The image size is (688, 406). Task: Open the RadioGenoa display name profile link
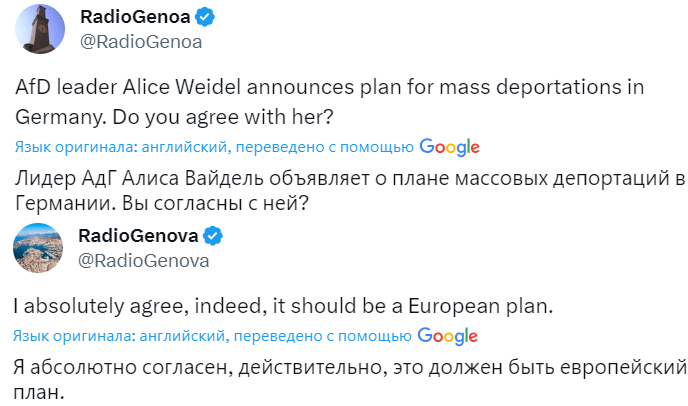135,17
